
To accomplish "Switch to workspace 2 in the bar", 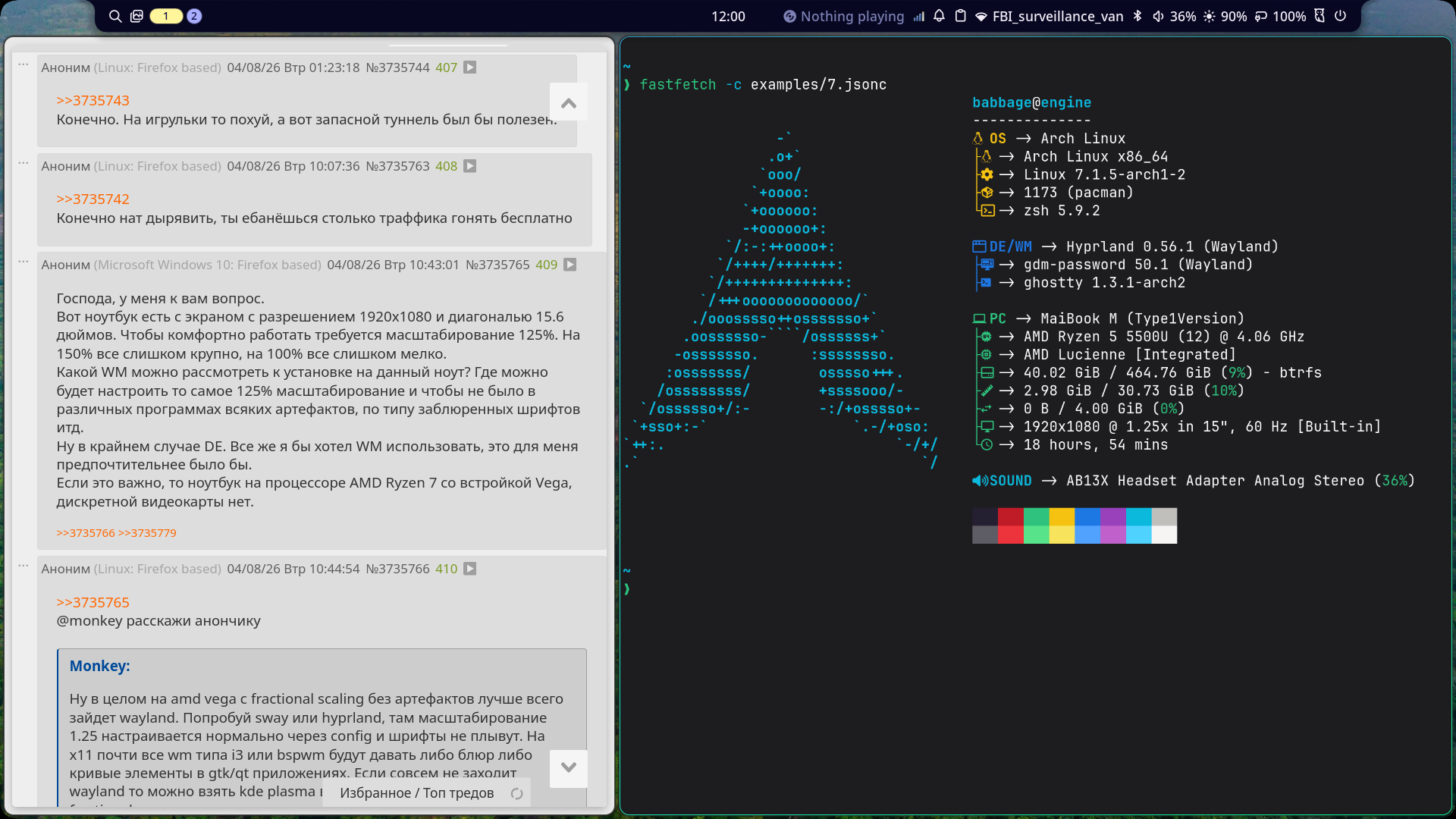I will point(194,16).
